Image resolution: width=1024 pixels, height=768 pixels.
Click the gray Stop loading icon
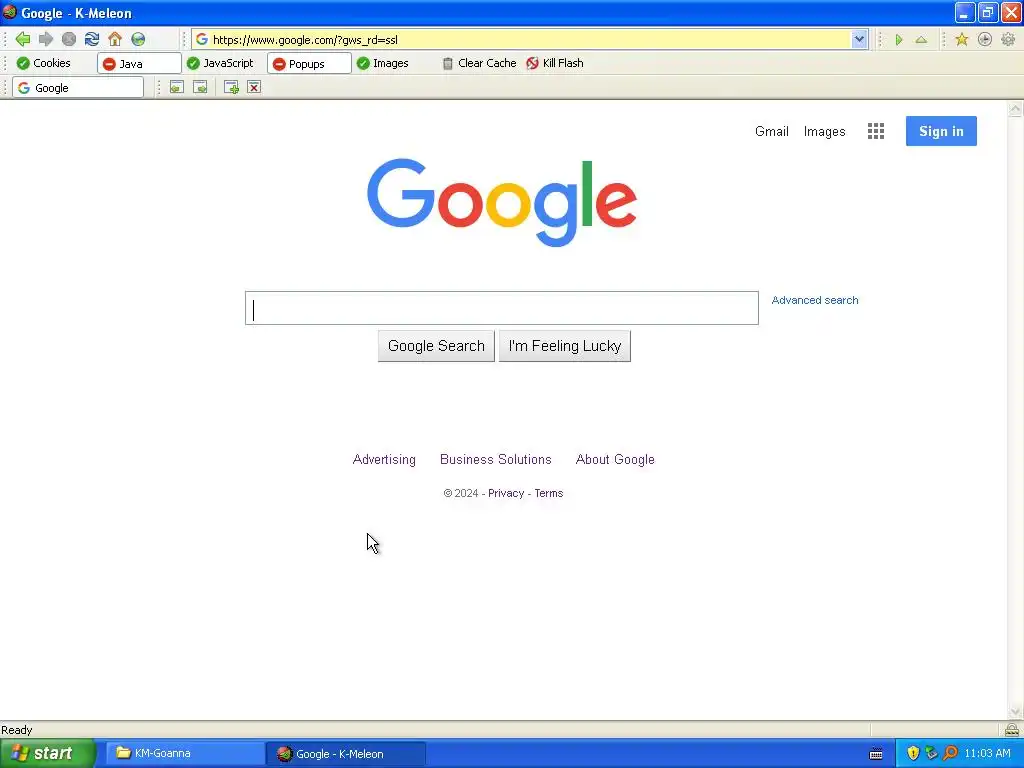coord(69,39)
